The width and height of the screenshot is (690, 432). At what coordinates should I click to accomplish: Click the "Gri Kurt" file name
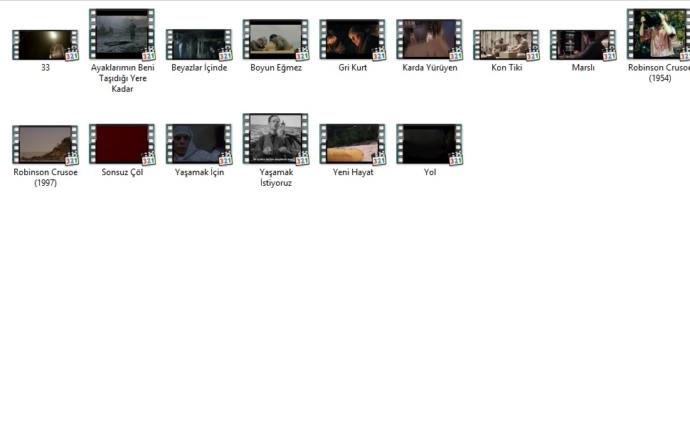[352, 68]
